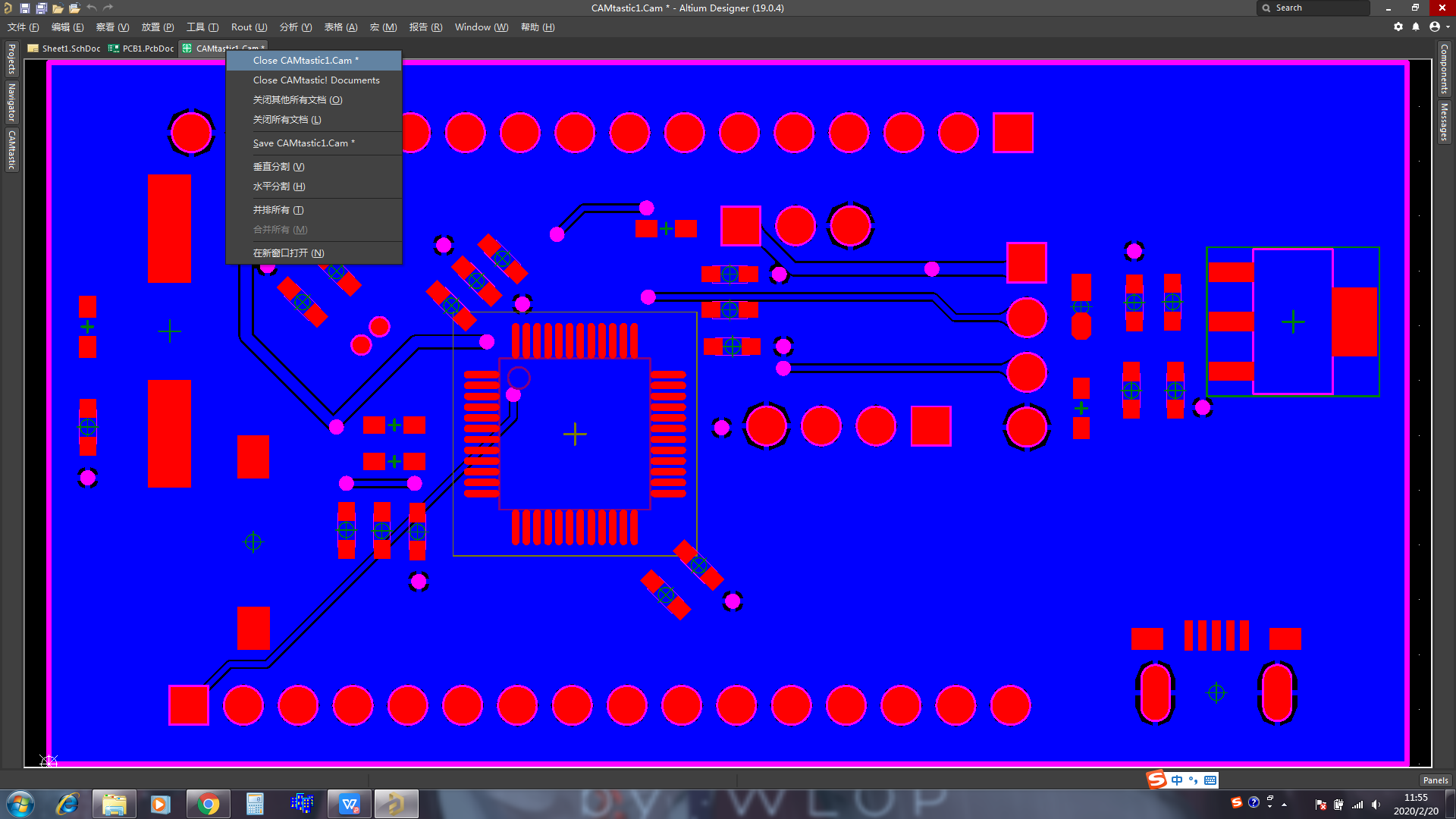Click the Open document folder icon
The width and height of the screenshot is (1456, 819).
click(x=58, y=8)
